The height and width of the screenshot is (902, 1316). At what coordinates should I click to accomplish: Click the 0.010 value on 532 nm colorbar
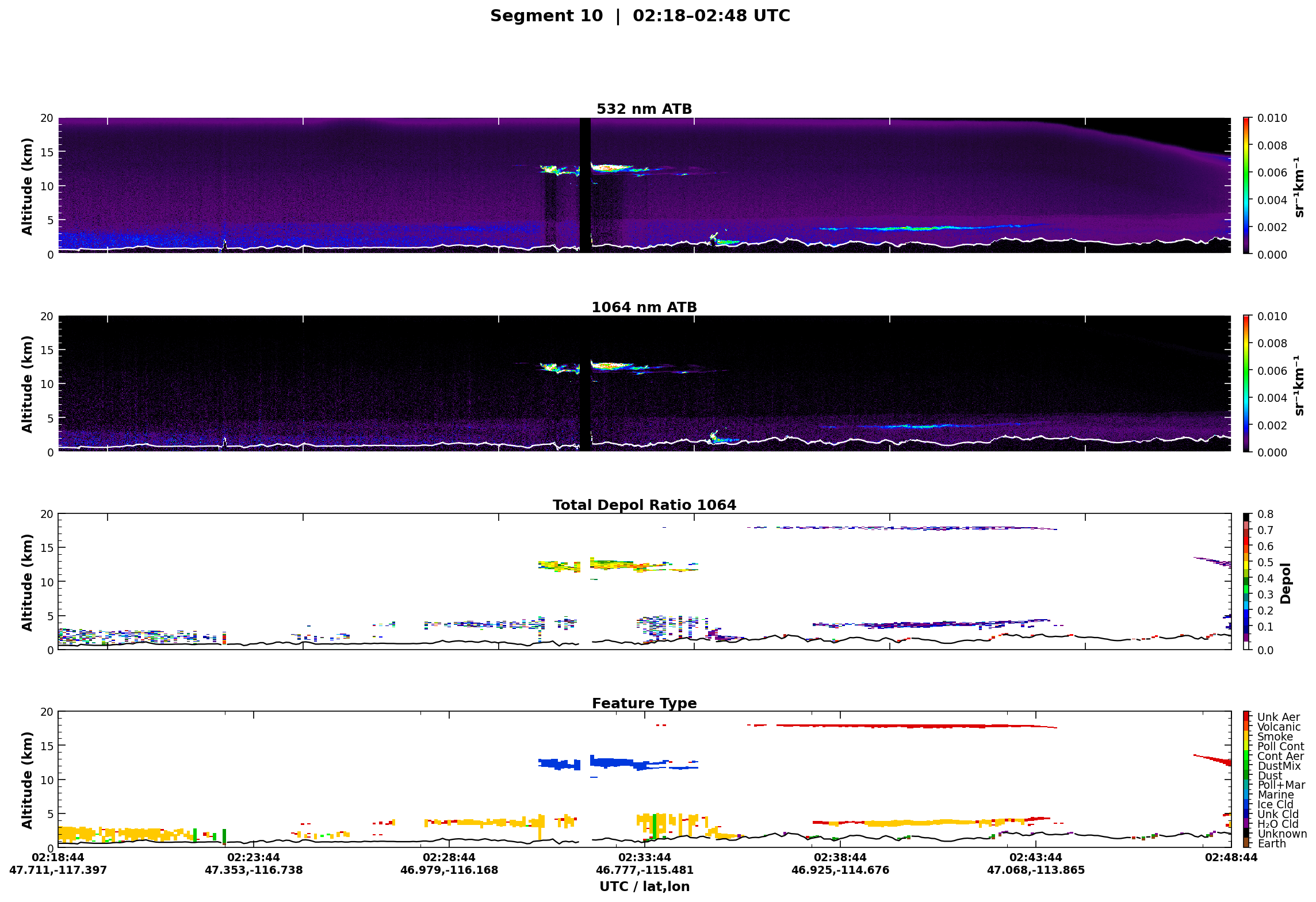1272,118
